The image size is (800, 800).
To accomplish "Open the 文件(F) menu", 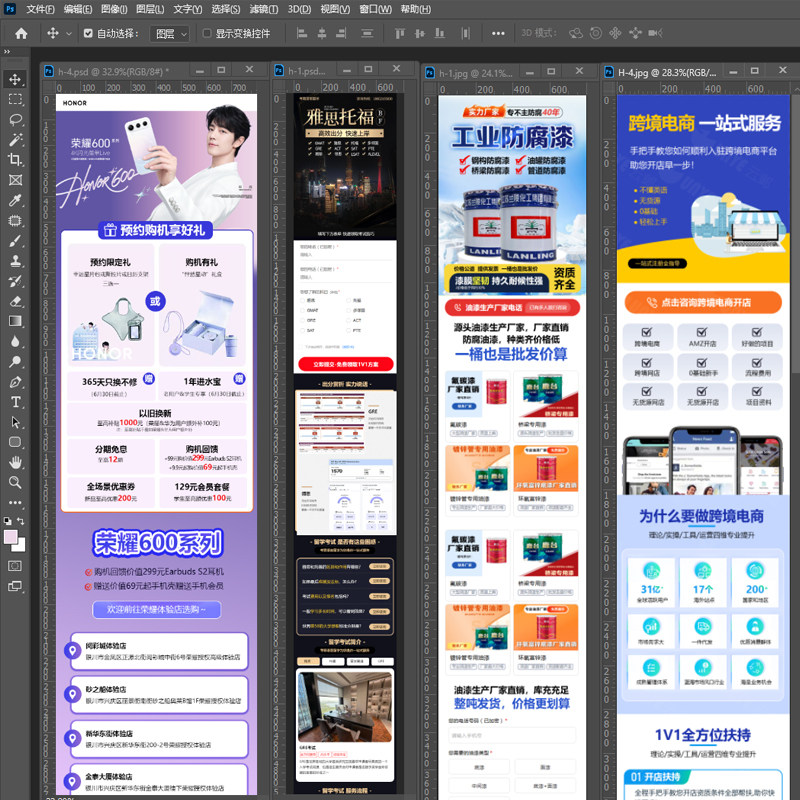I will tap(40, 9).
